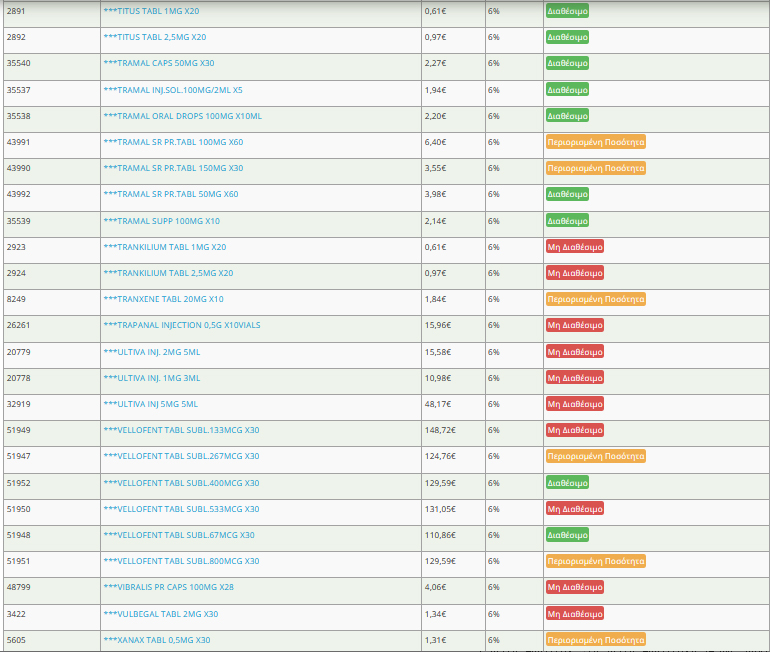
Task: Open TRAMAL ORAL DROPS 100MG X10ML
Action: (182, 116)
